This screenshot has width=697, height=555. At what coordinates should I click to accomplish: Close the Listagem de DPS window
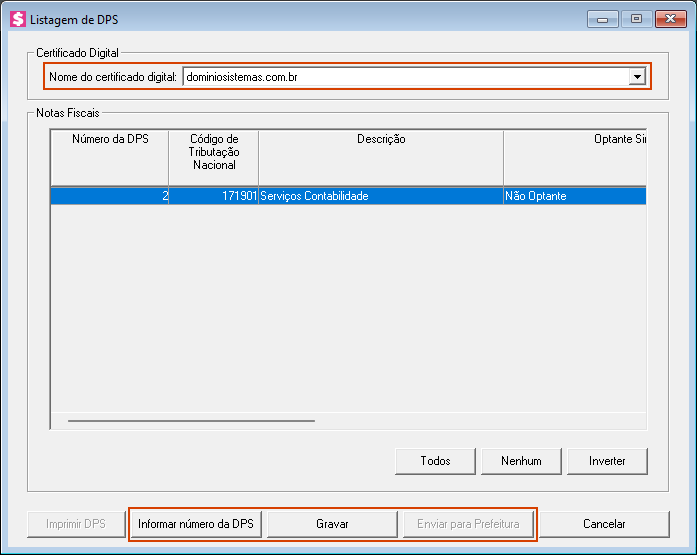click(668, 18)
